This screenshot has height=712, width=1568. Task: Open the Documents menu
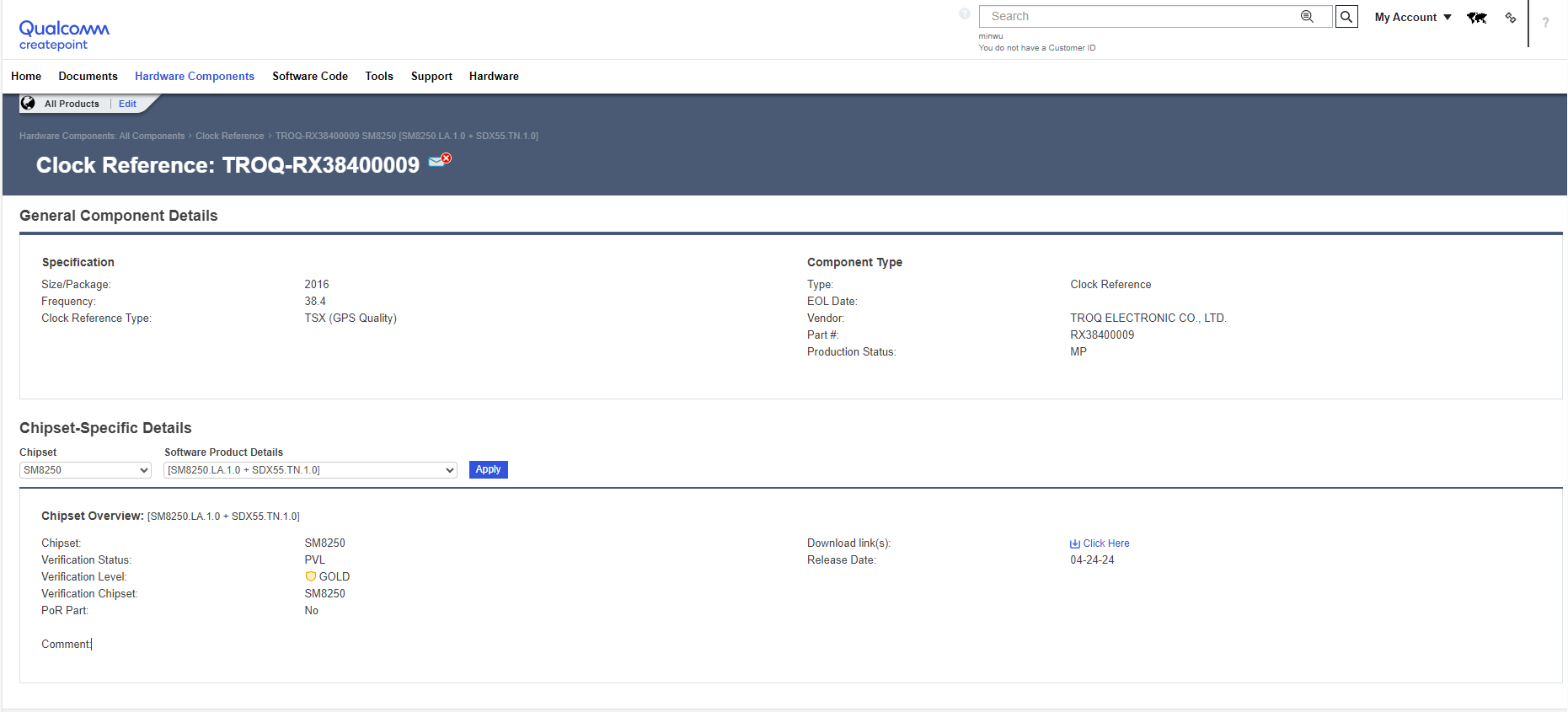[88, 77]
